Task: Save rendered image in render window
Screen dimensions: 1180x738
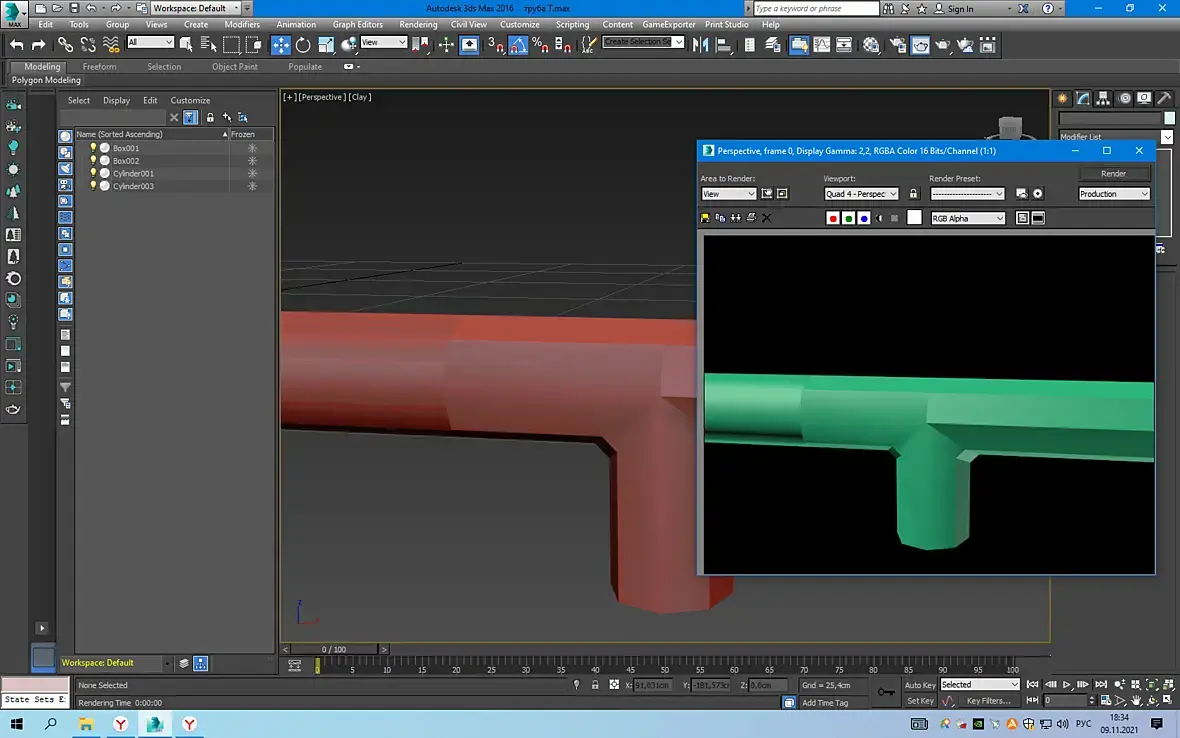Action: click(705, 218)
